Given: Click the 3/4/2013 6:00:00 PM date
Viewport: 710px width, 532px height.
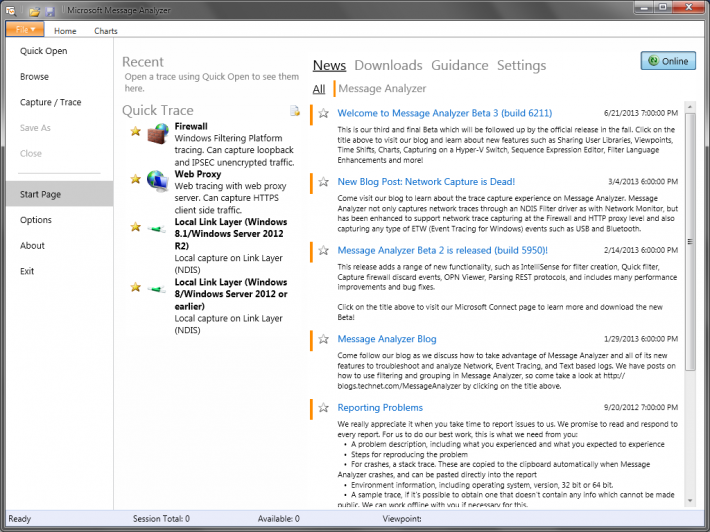Looking at the screenshot, I should coord(643,182).
